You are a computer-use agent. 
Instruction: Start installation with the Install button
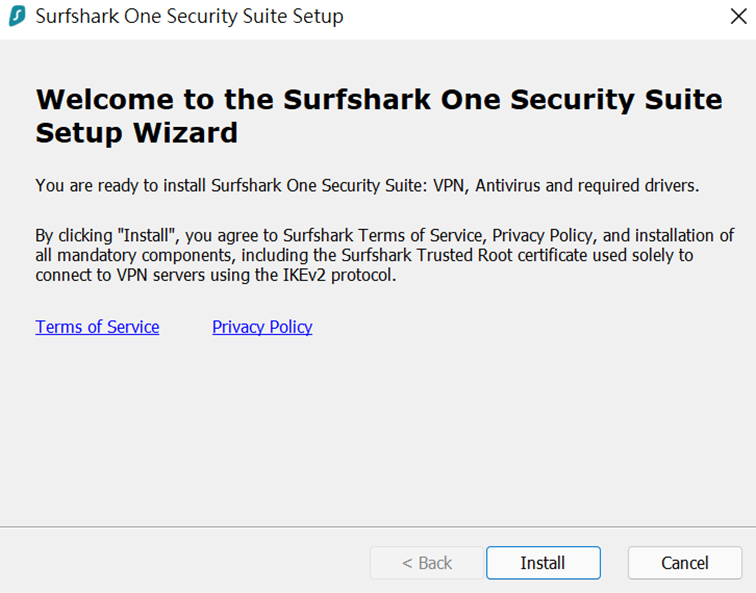pos(543,563)
